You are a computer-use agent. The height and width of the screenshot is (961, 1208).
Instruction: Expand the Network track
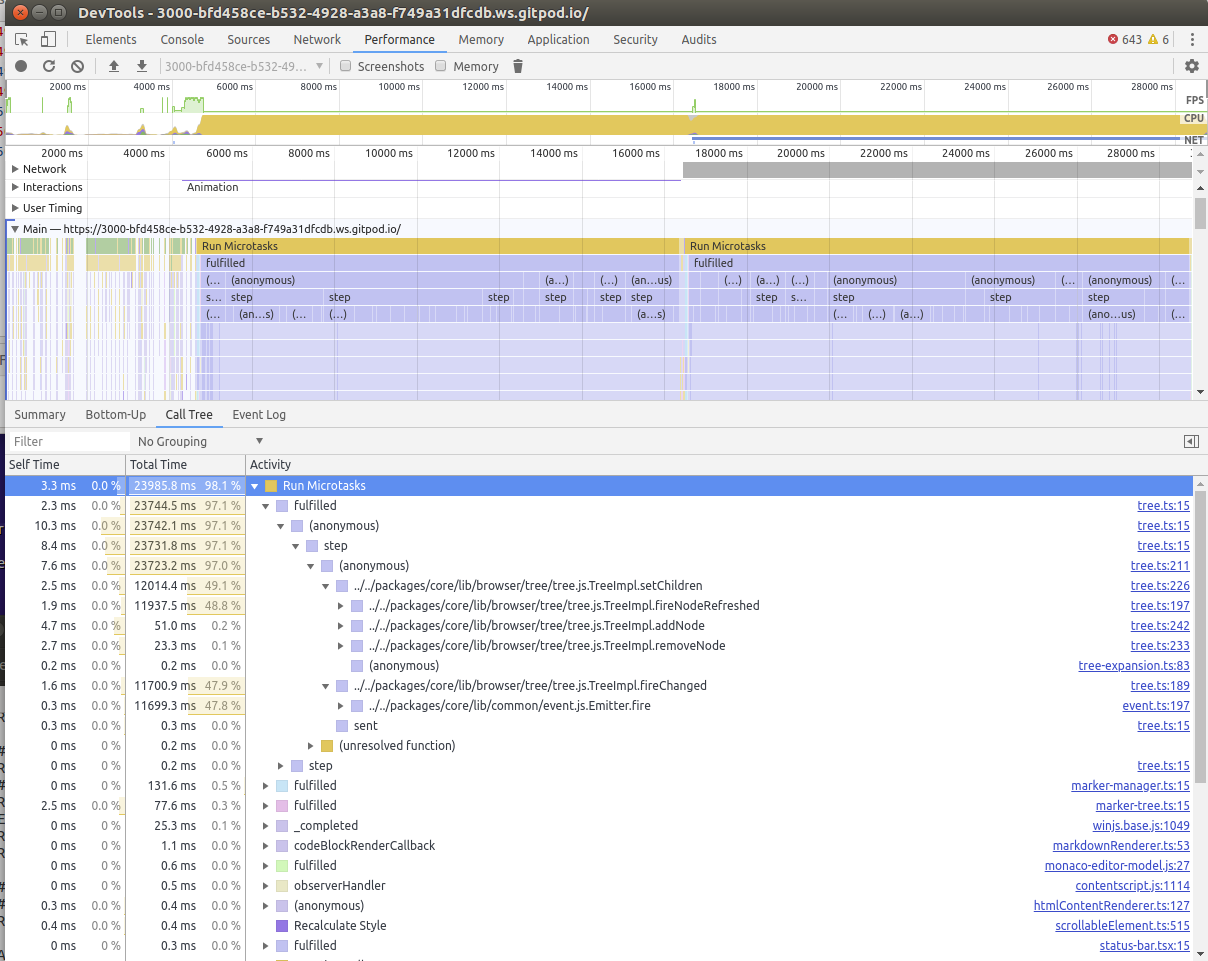click(15, 169)
